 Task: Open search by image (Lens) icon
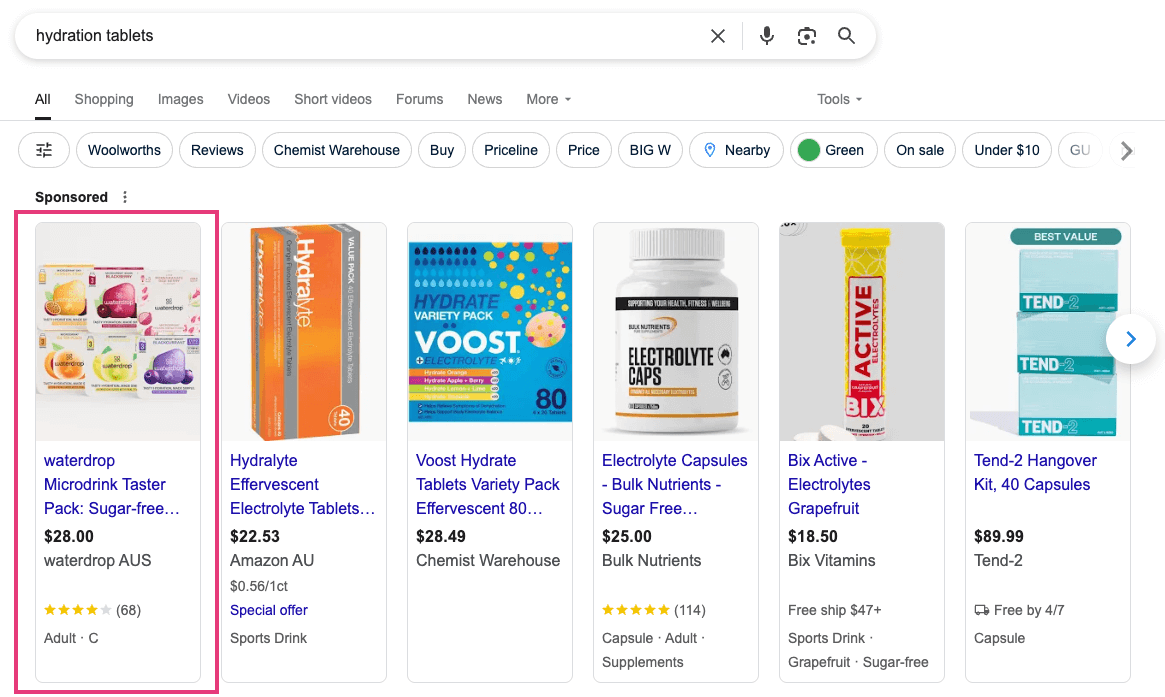point(807,36)
